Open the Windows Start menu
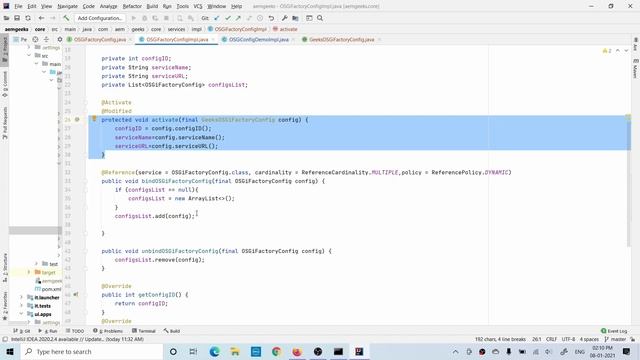 click(x=10, y=351)
